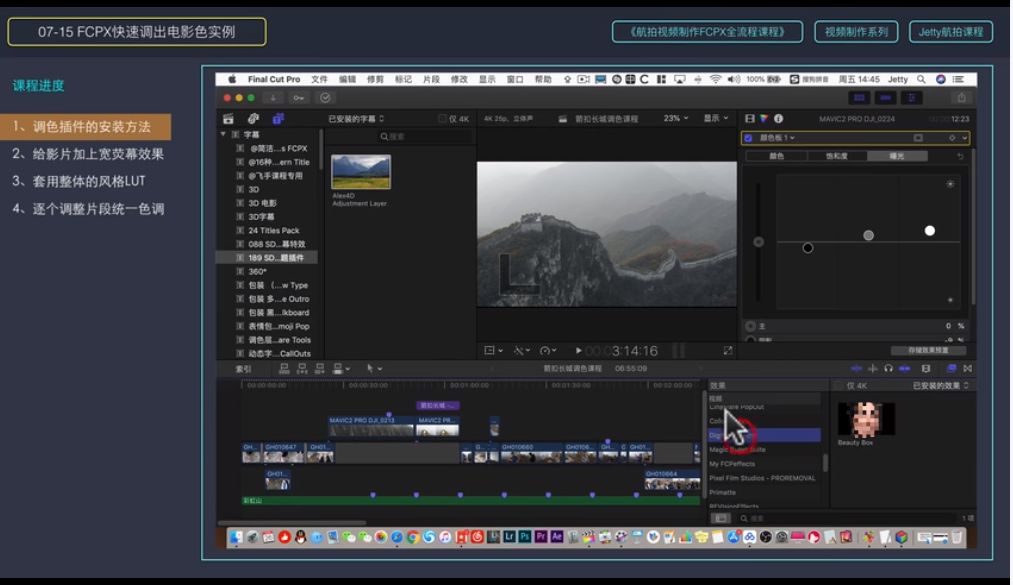Viewport: 1013px width, 585px height.
Task: Click the share export icon
Action: [x=961, y=98]
